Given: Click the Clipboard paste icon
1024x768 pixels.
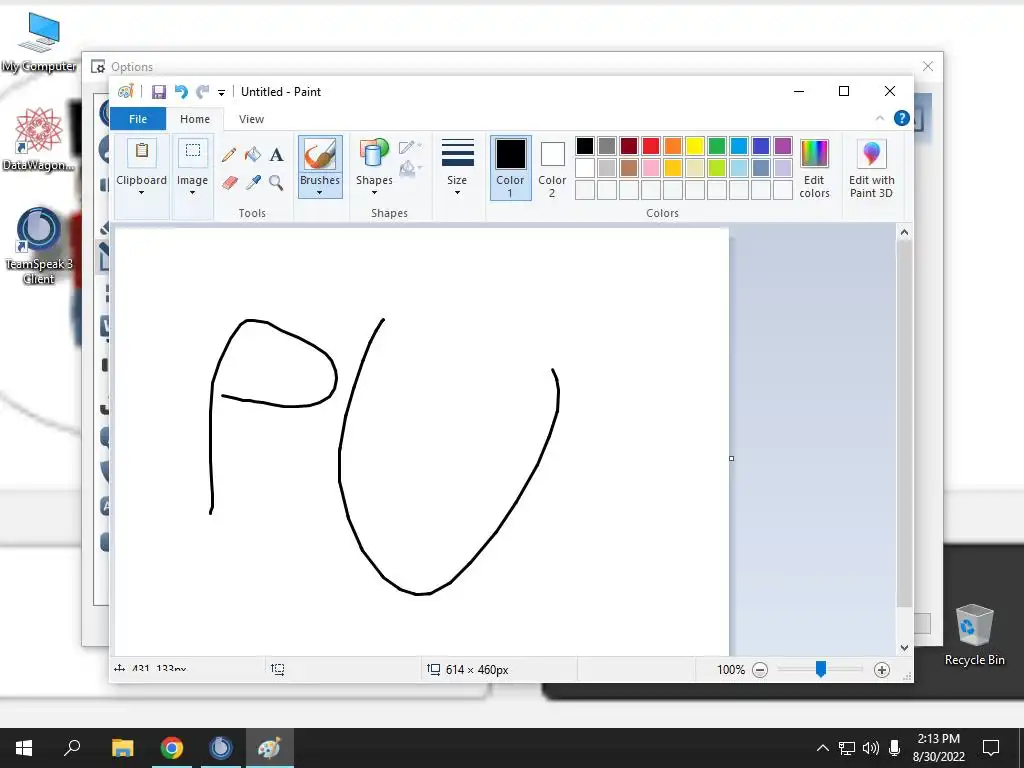Looking at the screenshot, I should (x=142, y=152).
